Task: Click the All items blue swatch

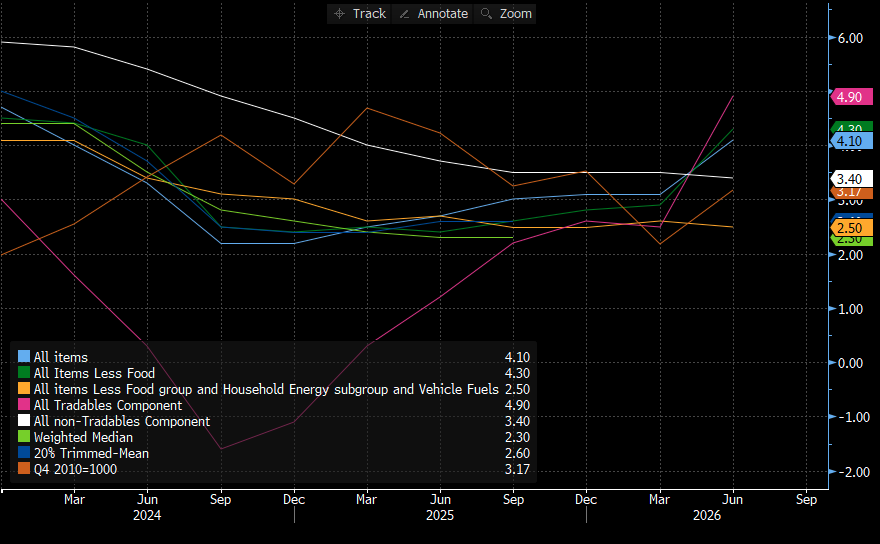Action: coord(24,356)
